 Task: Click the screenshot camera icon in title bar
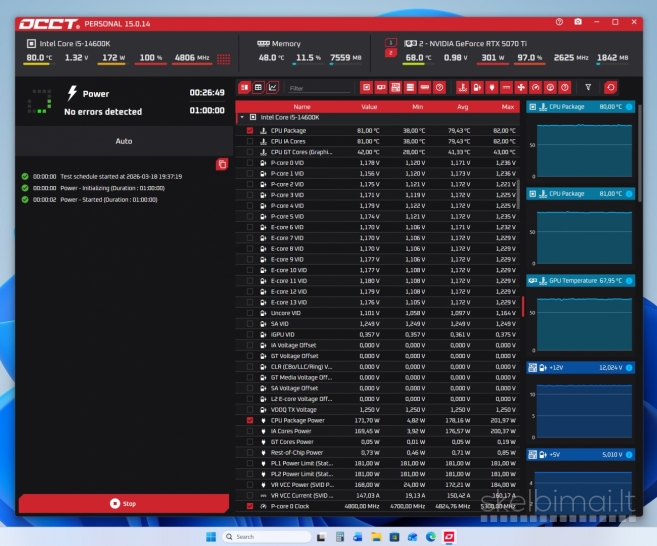tap(577, 22)
